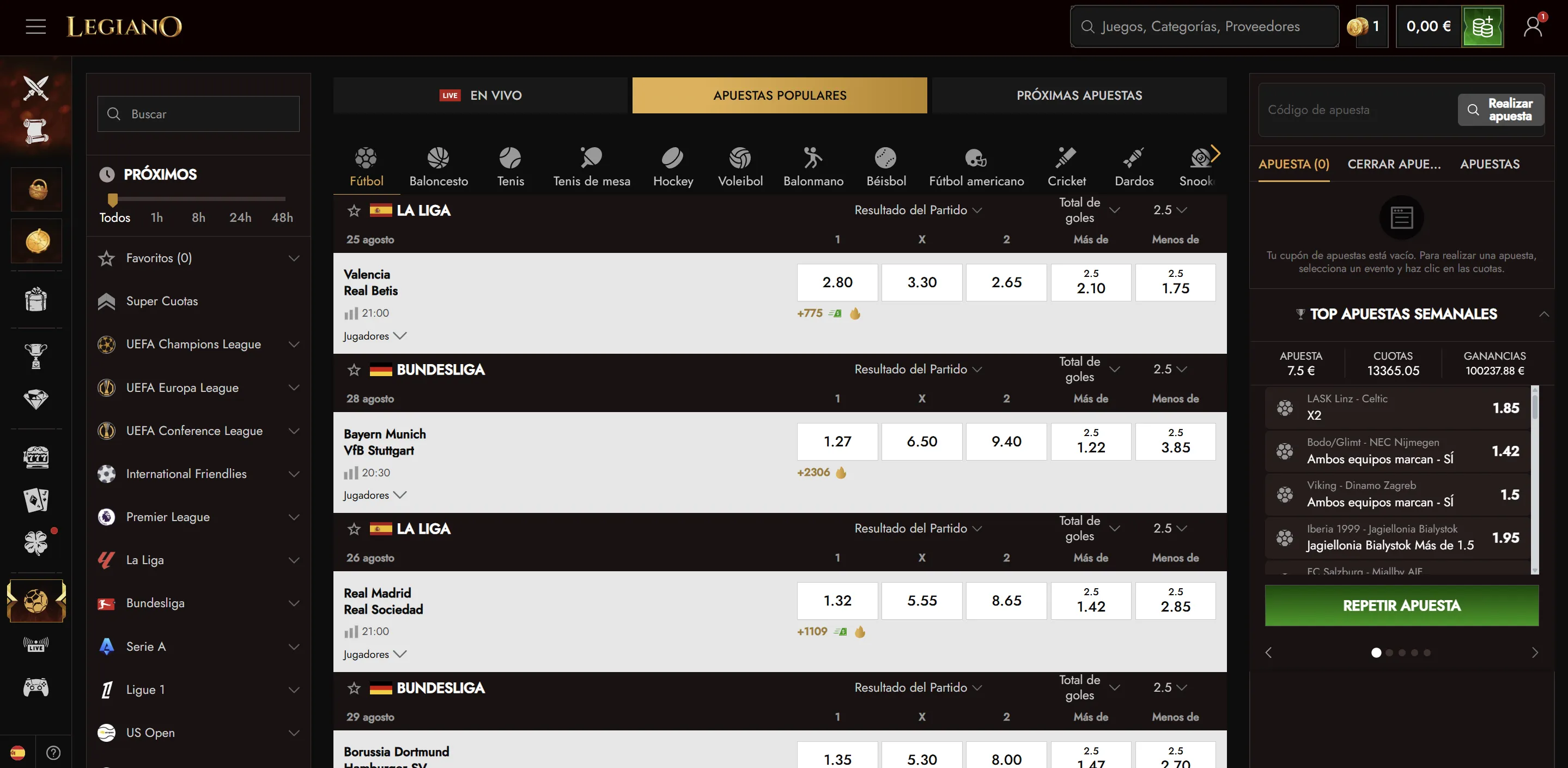Favorite the La Liga 26 agosto section star

[x=354, y=529]
